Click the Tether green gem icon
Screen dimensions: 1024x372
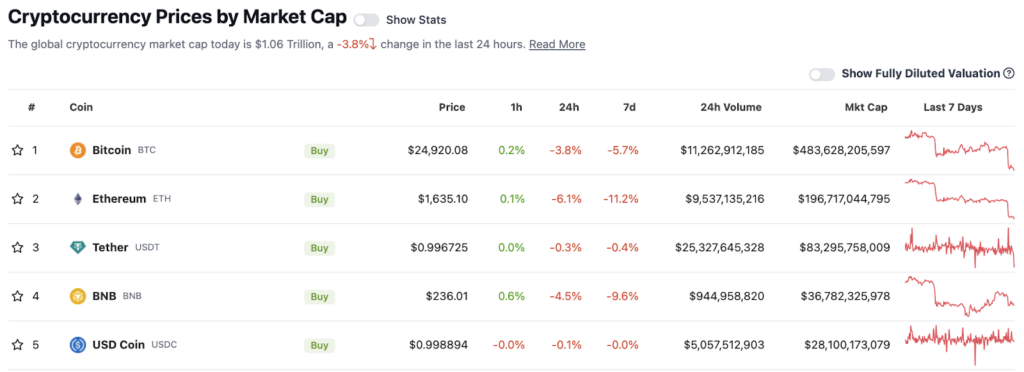78,248
